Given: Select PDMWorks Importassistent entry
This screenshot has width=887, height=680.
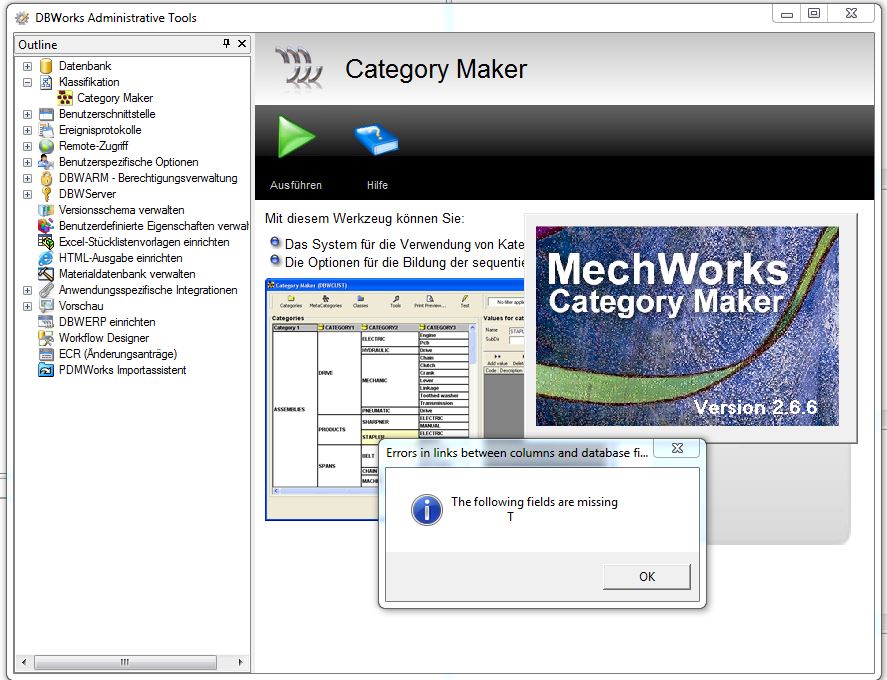Looking at the screenshot, I should pyautogui.click(x=123, y=370).
